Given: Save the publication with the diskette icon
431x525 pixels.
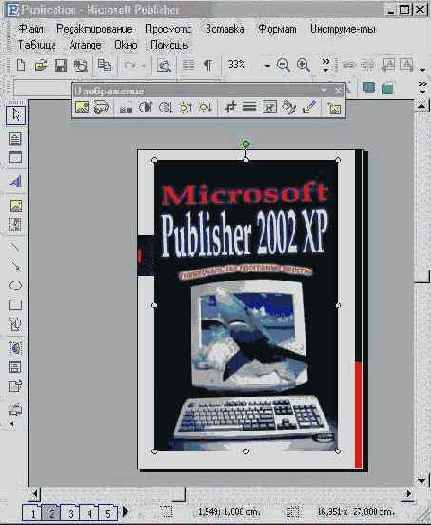Looking at the screenshot, I should [61, 65].
